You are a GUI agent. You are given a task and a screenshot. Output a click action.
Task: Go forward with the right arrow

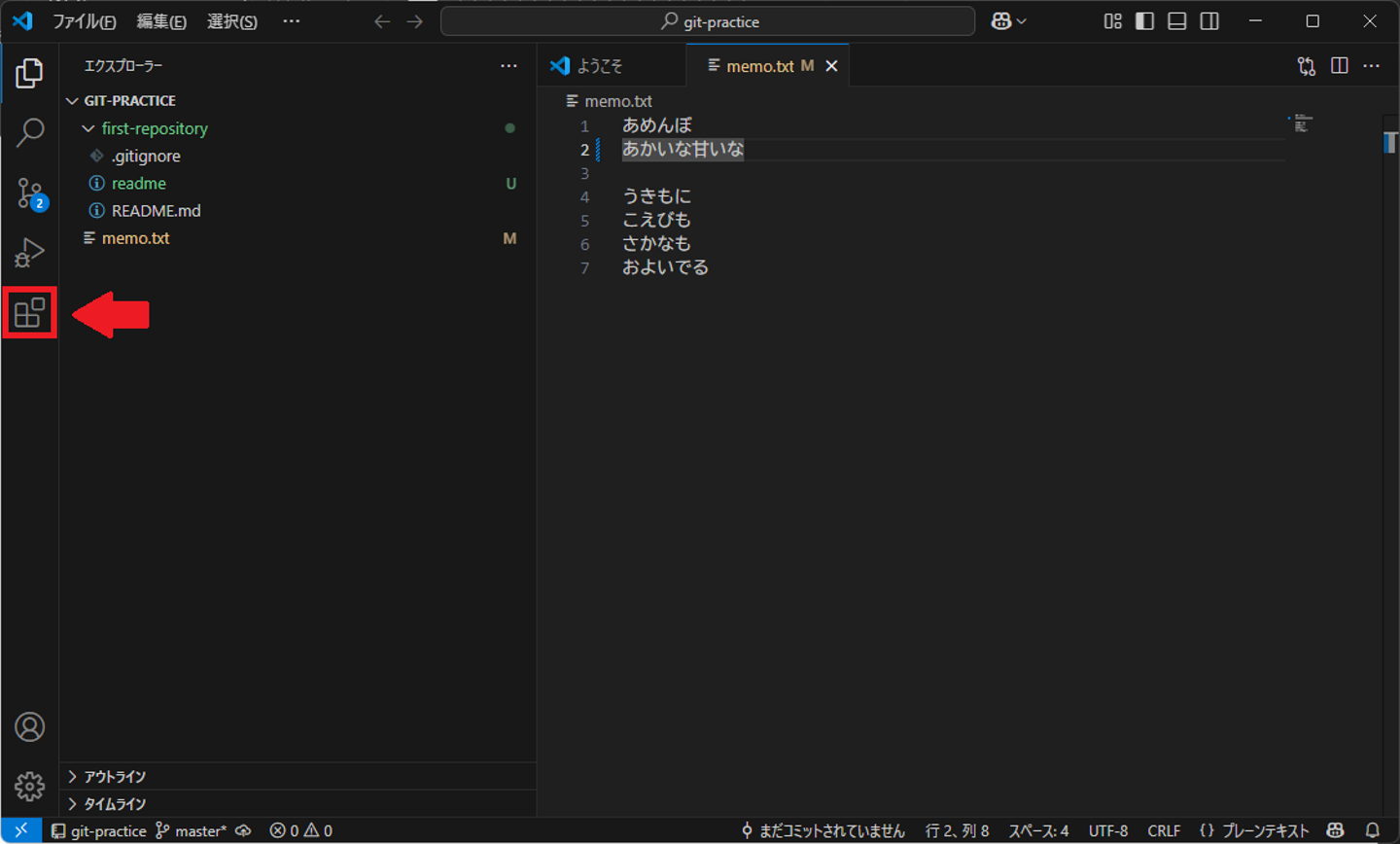(415, 21)
